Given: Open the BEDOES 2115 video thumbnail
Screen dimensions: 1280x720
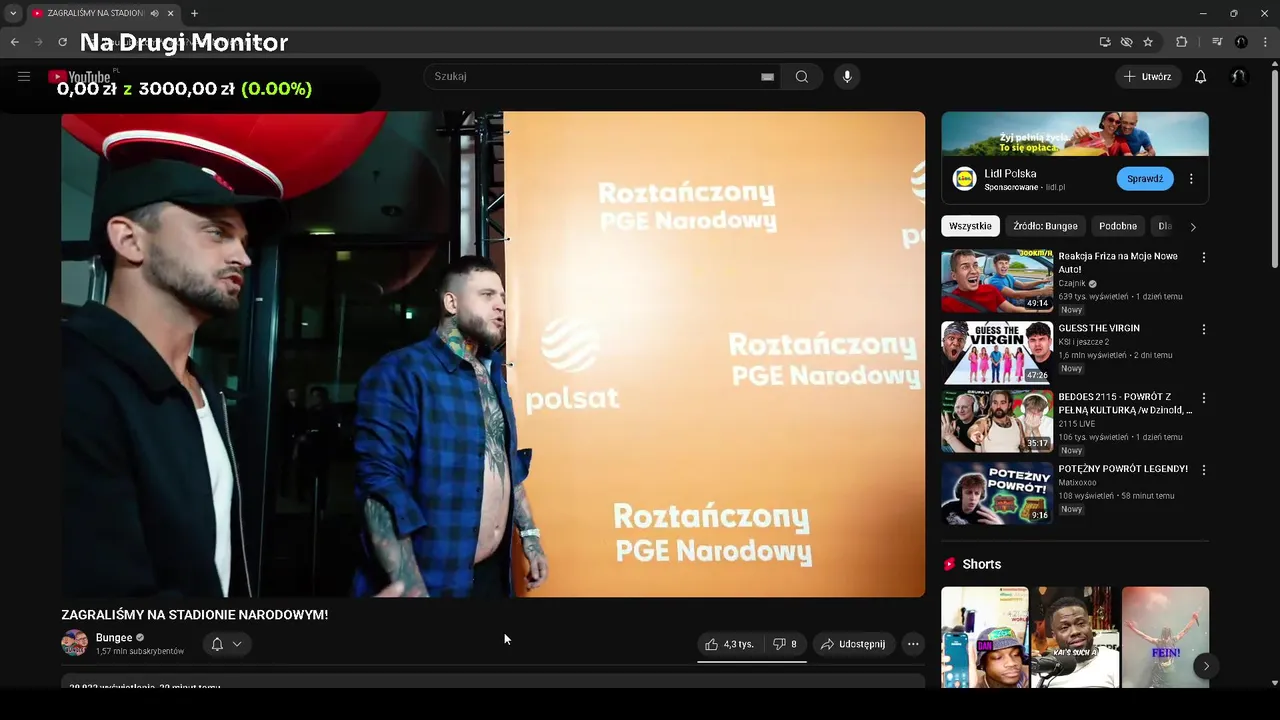Looking at the screenshot, I should (997, 421).
